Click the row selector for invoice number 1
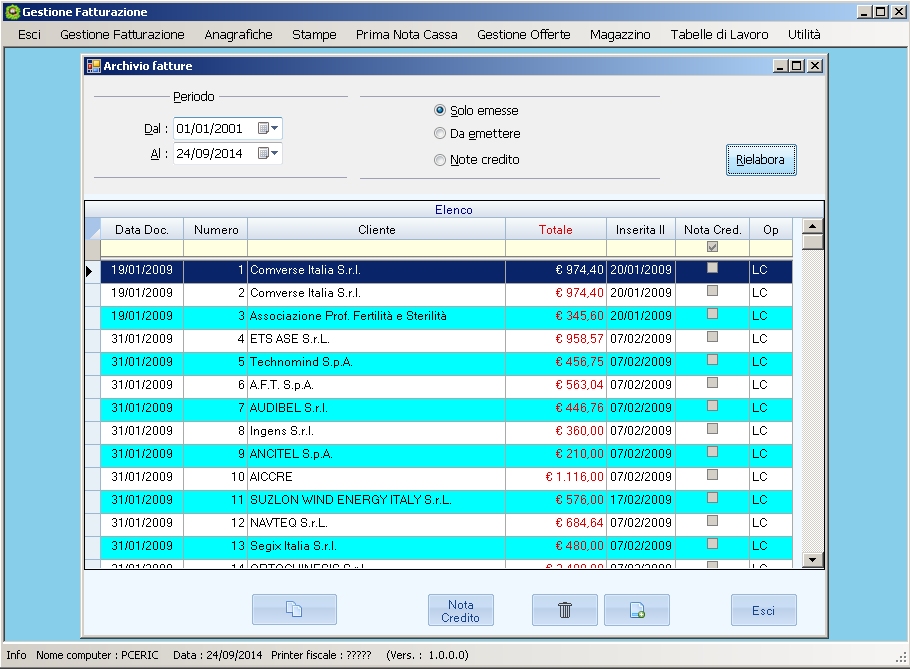This screenshot has width=910, height=669. [x=92, y=271]
